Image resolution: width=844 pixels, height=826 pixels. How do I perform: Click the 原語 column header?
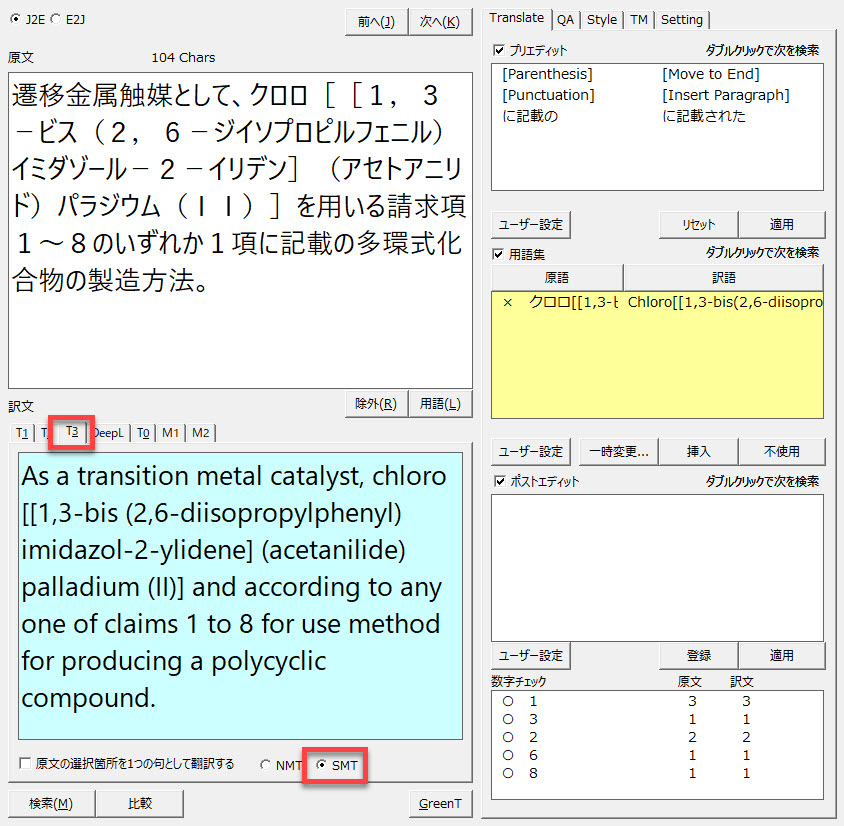(x=556, y=278)
